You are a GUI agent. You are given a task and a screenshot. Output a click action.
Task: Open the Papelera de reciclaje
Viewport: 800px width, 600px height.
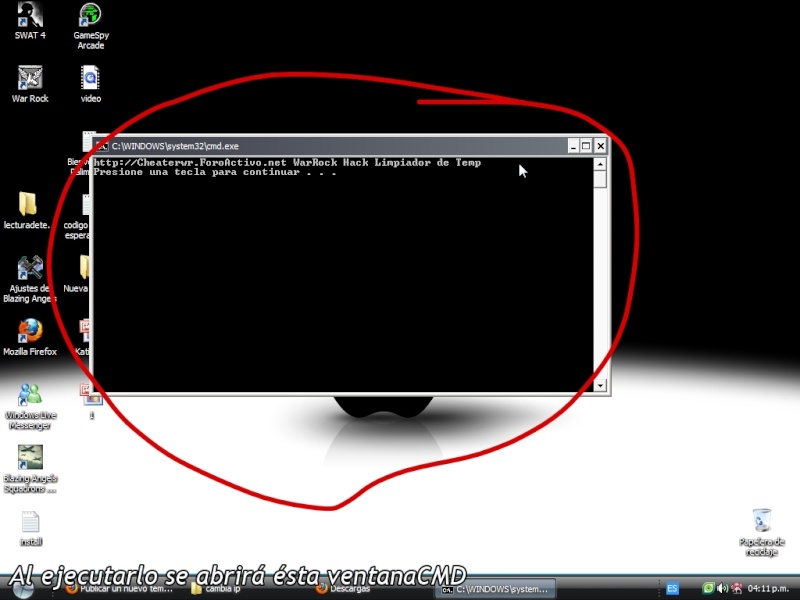[762, 533]
